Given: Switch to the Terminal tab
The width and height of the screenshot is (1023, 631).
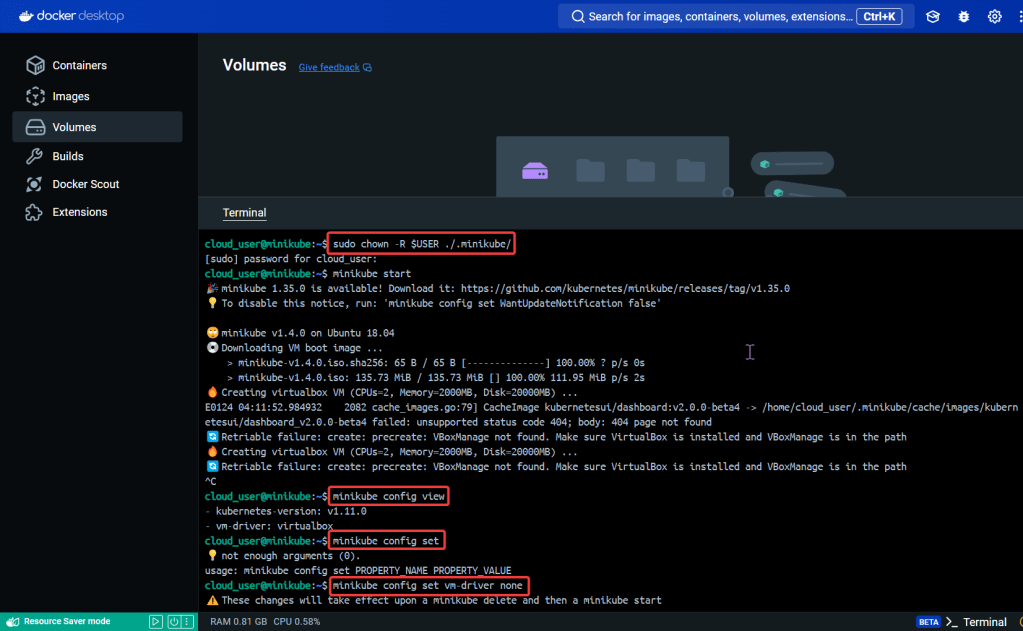Looking at the screenshot, I should click(x=244, y=213).
